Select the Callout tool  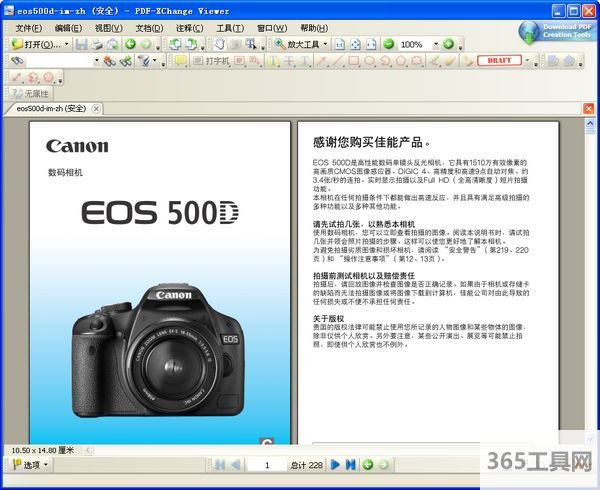pos(254,61)
